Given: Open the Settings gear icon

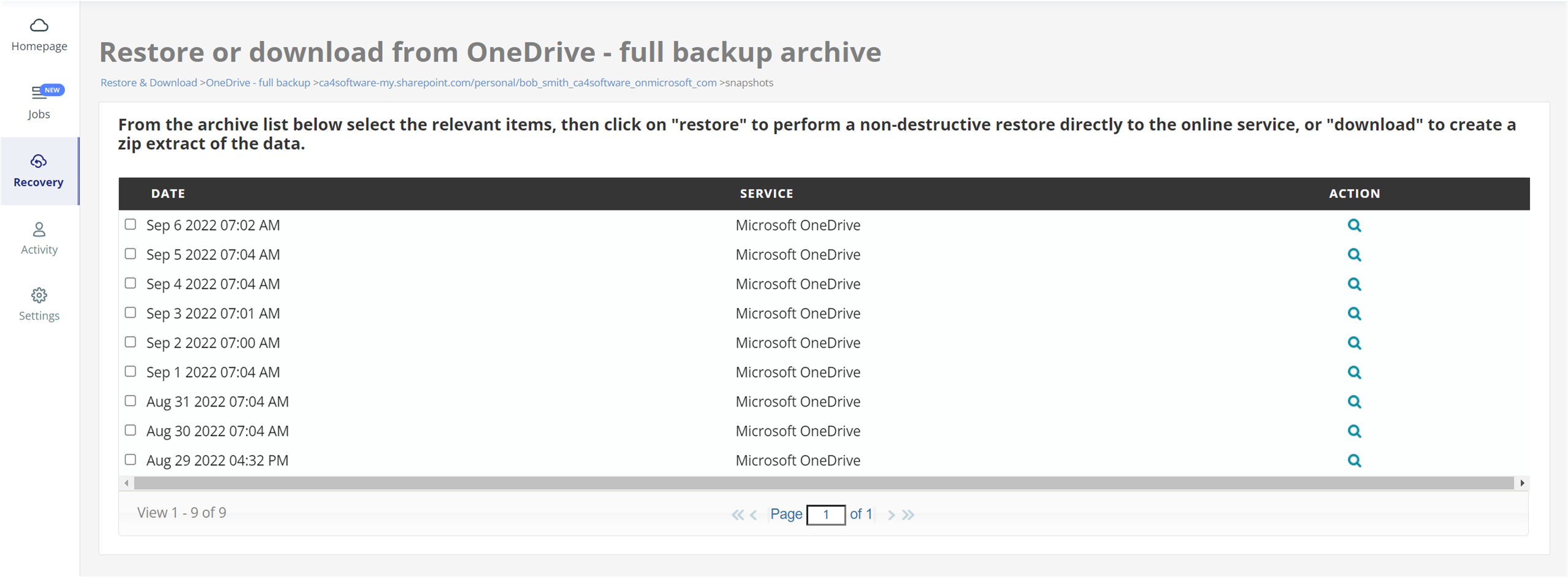Looking at the screenshot, I should tap(39, 296).
